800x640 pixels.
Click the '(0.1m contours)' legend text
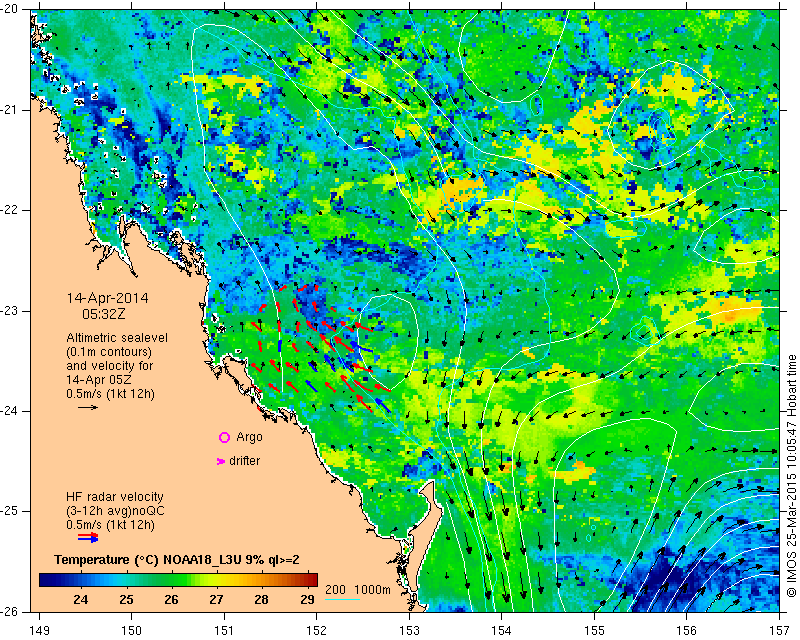109,352
